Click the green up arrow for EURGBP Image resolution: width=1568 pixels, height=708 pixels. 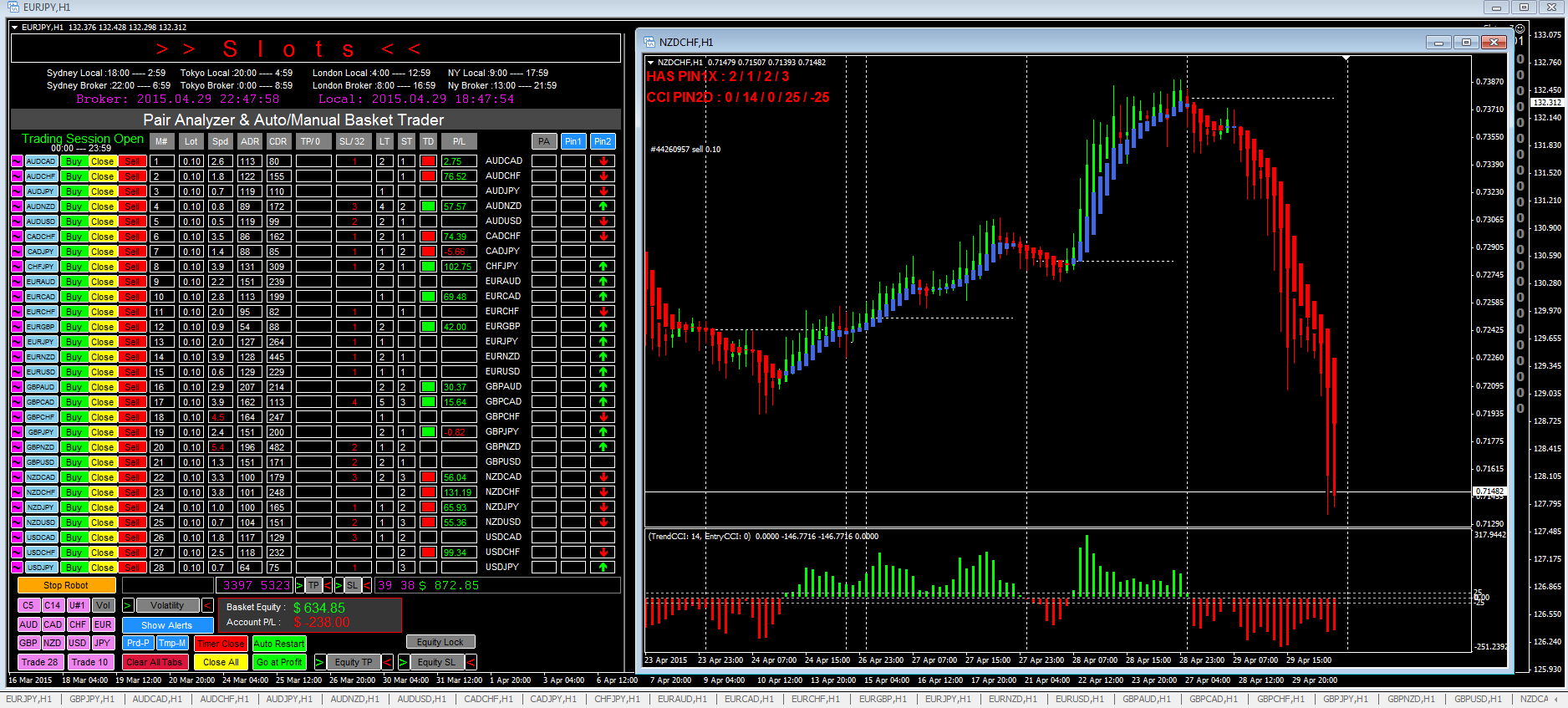click(603, 327)
